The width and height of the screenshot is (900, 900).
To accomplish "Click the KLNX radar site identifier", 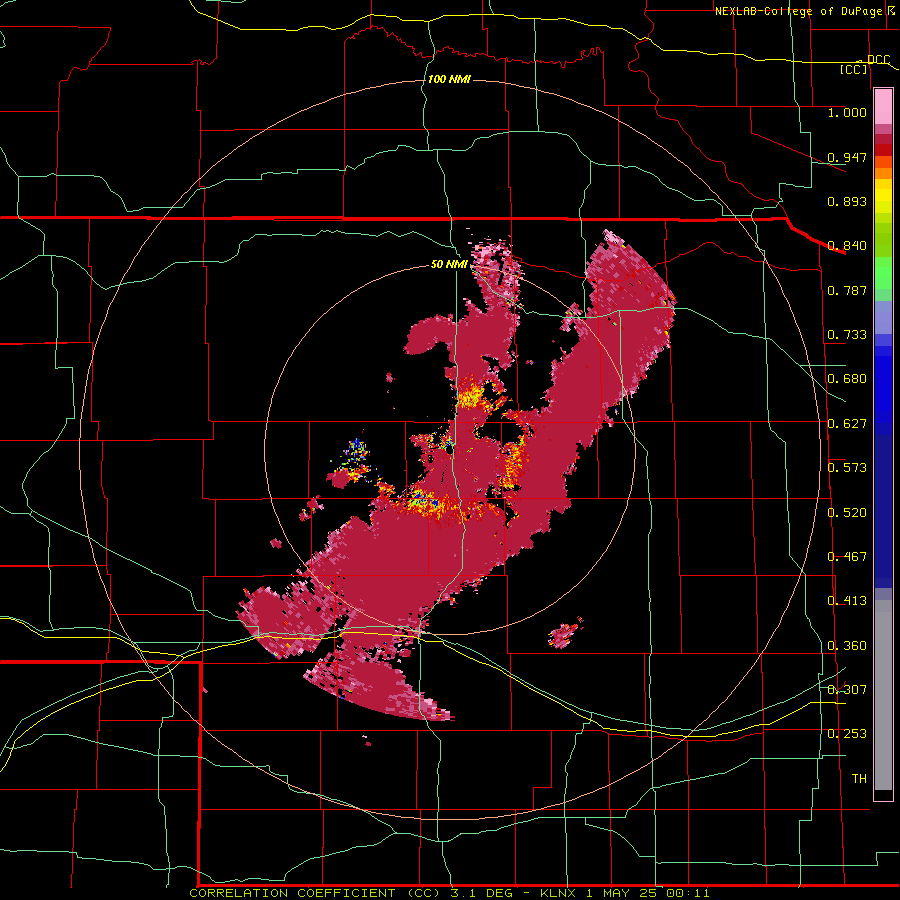I will click(x=560, y=893).
